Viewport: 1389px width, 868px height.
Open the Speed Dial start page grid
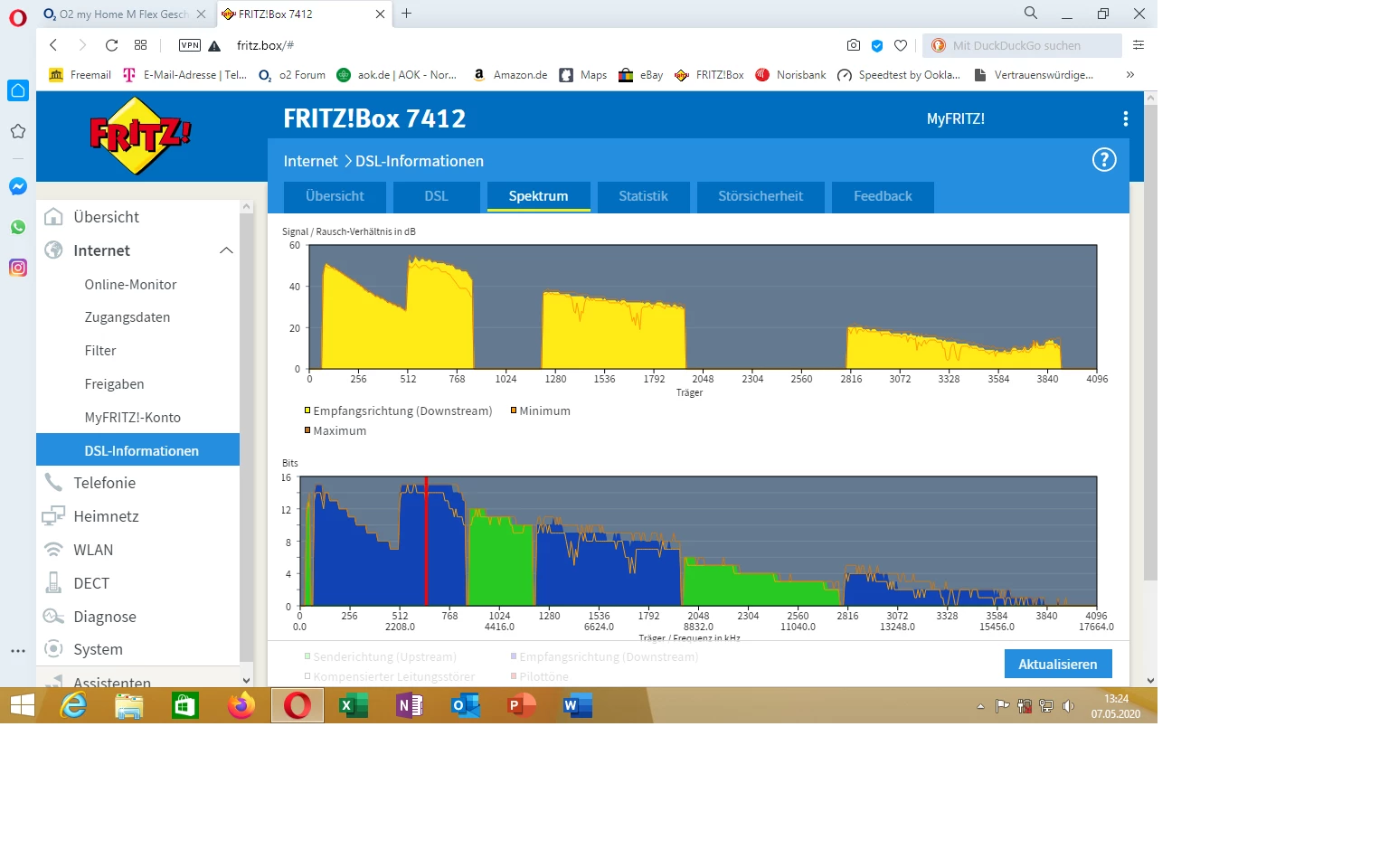click(x=140, y=45)
